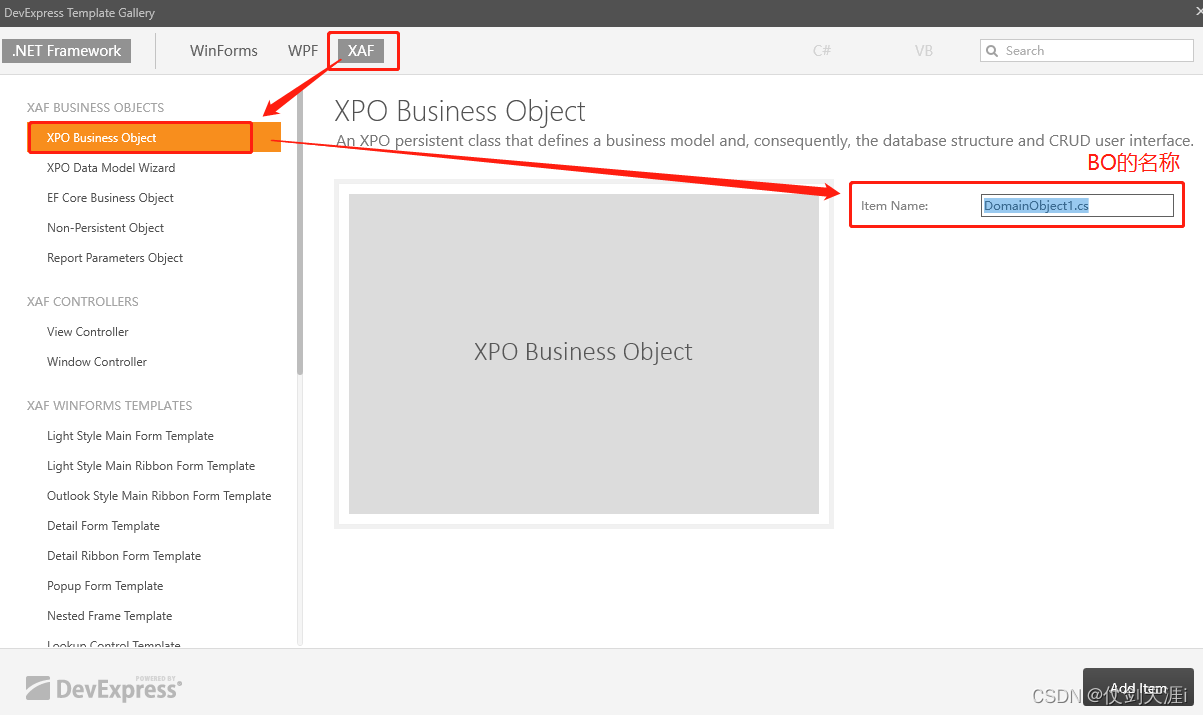1203x715 pixels.
Task: Select EF Core Business Object
Action: (110, 198)
